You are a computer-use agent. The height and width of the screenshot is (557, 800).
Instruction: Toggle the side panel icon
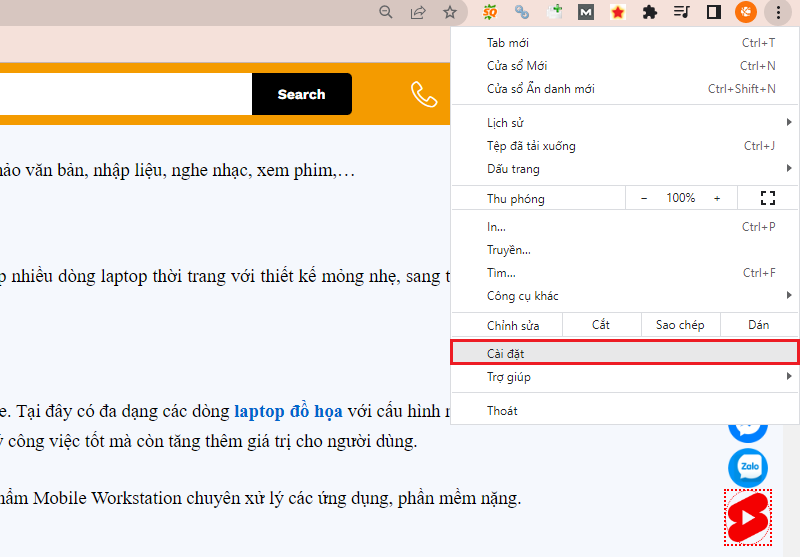pyautogui.click(x=714, y=12)
